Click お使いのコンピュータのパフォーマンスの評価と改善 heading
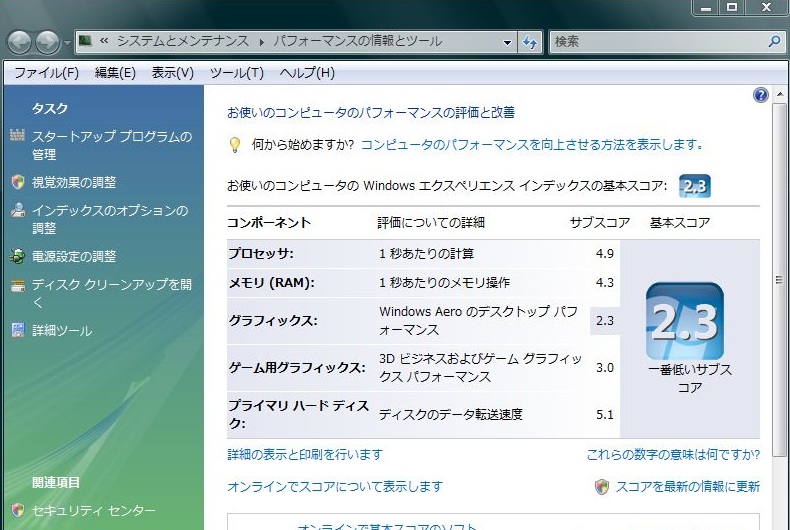The width and height of the screenshot is (790, 530). click(x=371, y=112)
